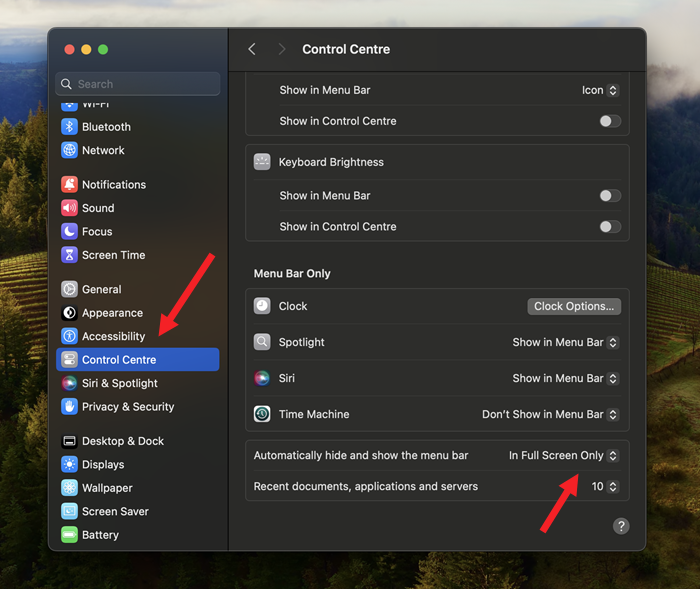Toggle top Show in Control Centre switch

tap(610, 121)
